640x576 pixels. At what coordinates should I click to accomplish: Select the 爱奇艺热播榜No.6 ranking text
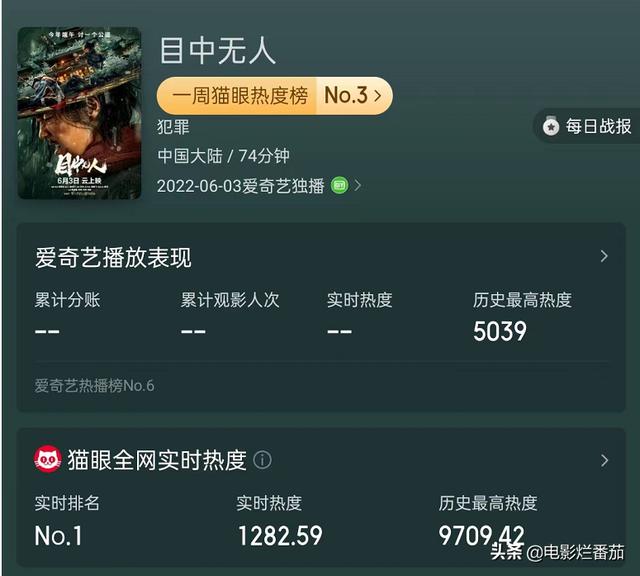[x=94, y=386]
